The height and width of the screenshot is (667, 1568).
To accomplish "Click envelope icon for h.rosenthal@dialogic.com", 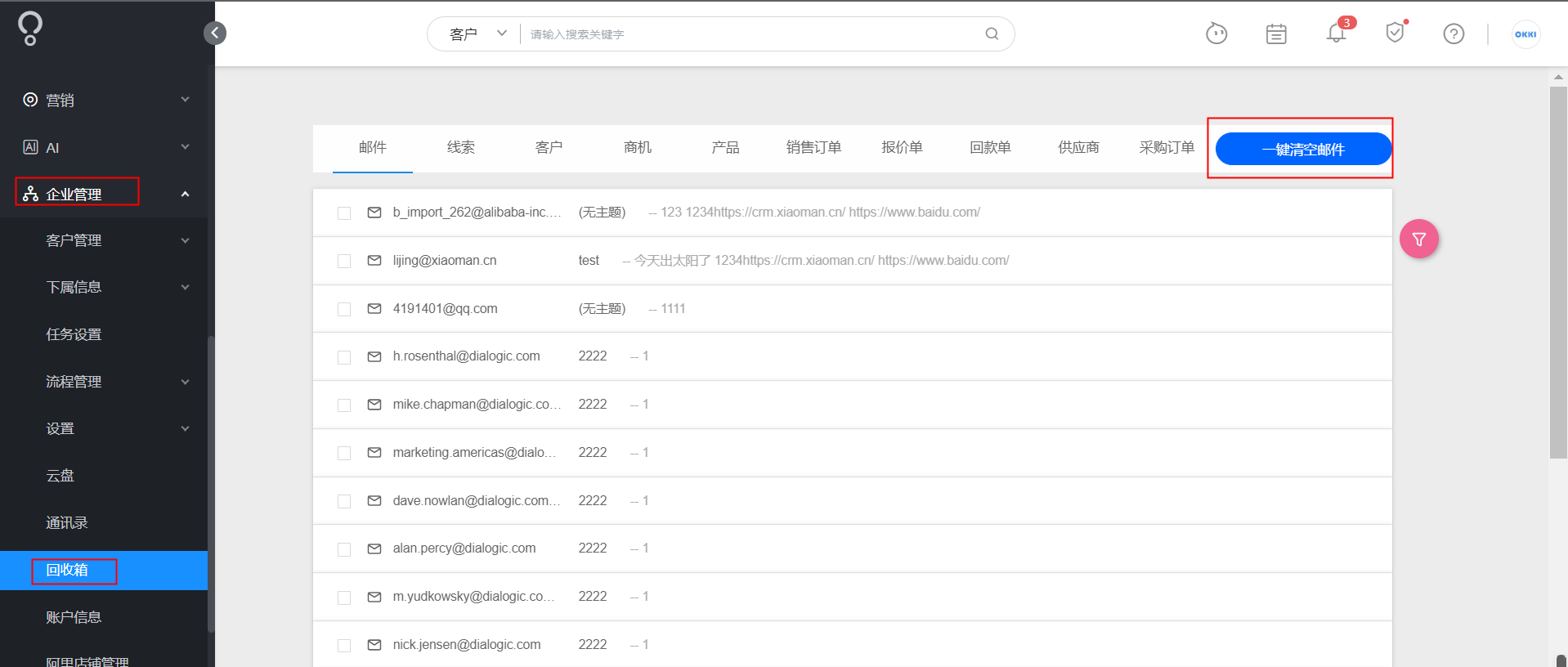I will pos(374,356).
